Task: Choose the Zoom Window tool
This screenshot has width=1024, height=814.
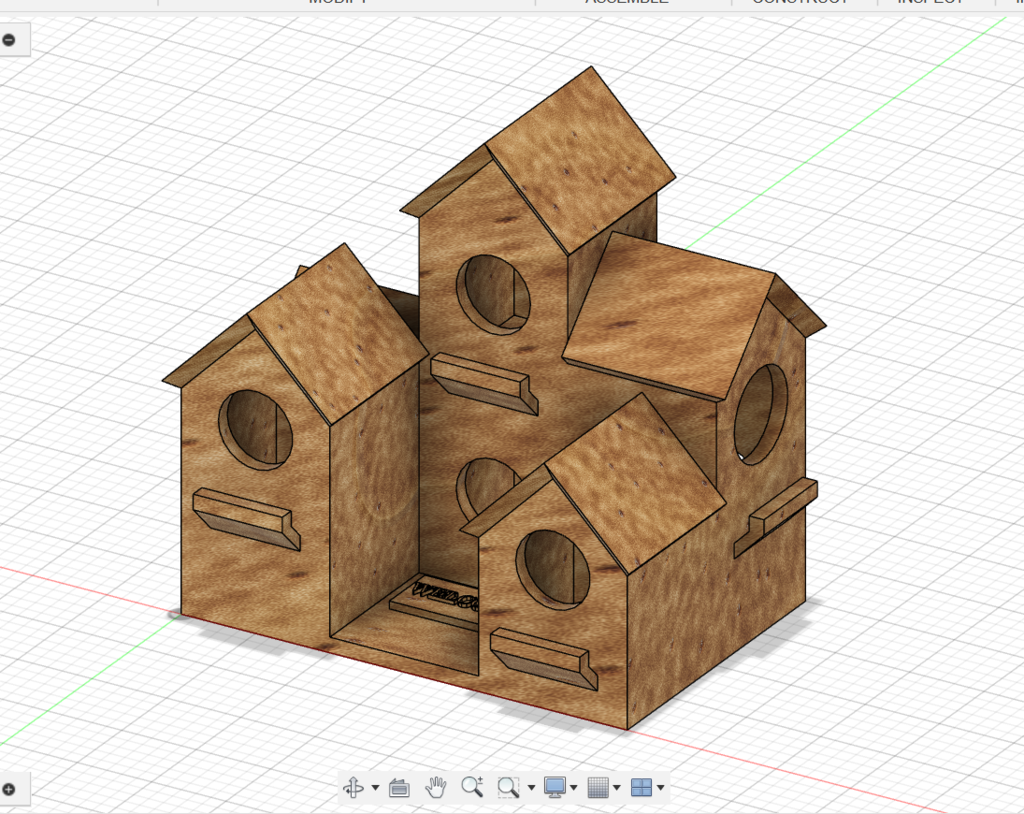Action: pos(508,787)
